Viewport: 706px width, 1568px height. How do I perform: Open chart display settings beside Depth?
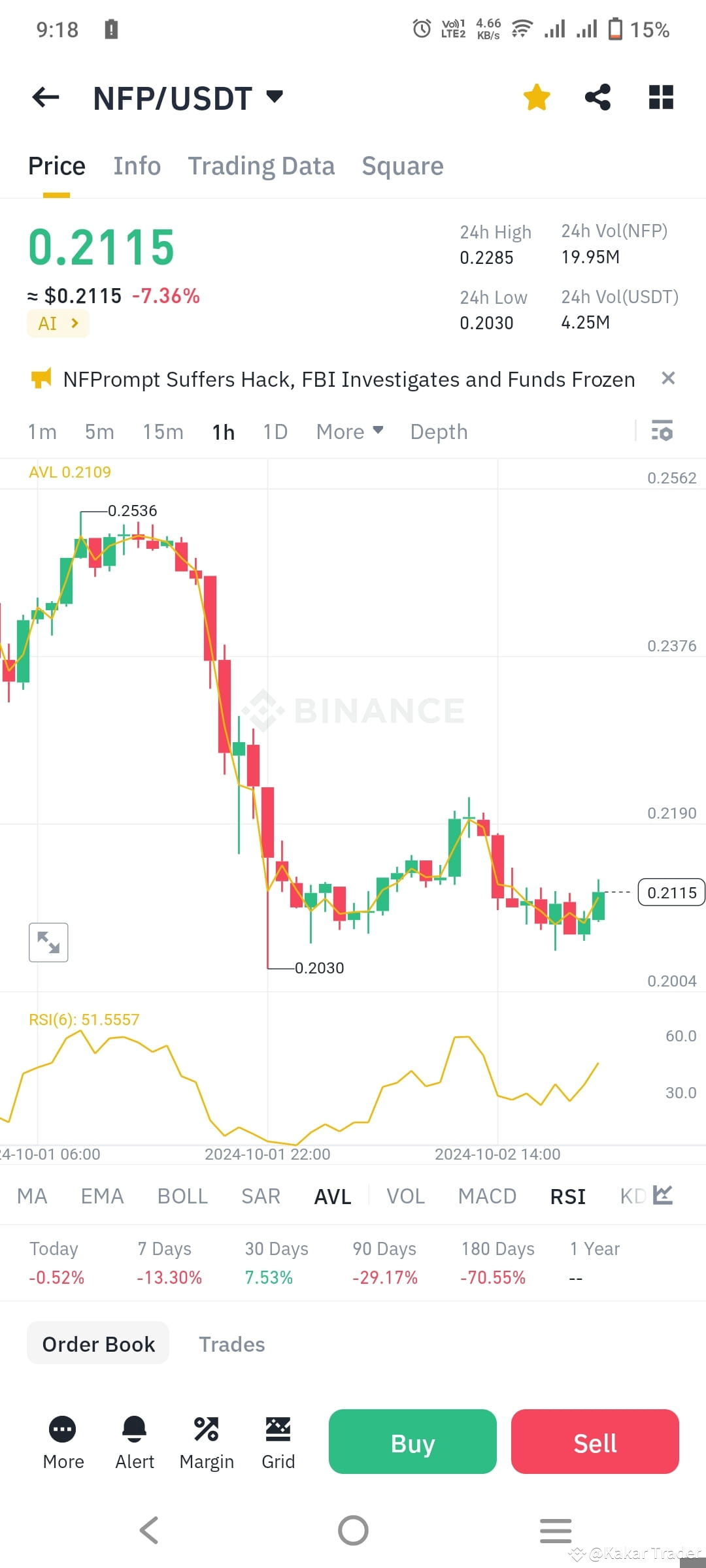pos(662,431)
